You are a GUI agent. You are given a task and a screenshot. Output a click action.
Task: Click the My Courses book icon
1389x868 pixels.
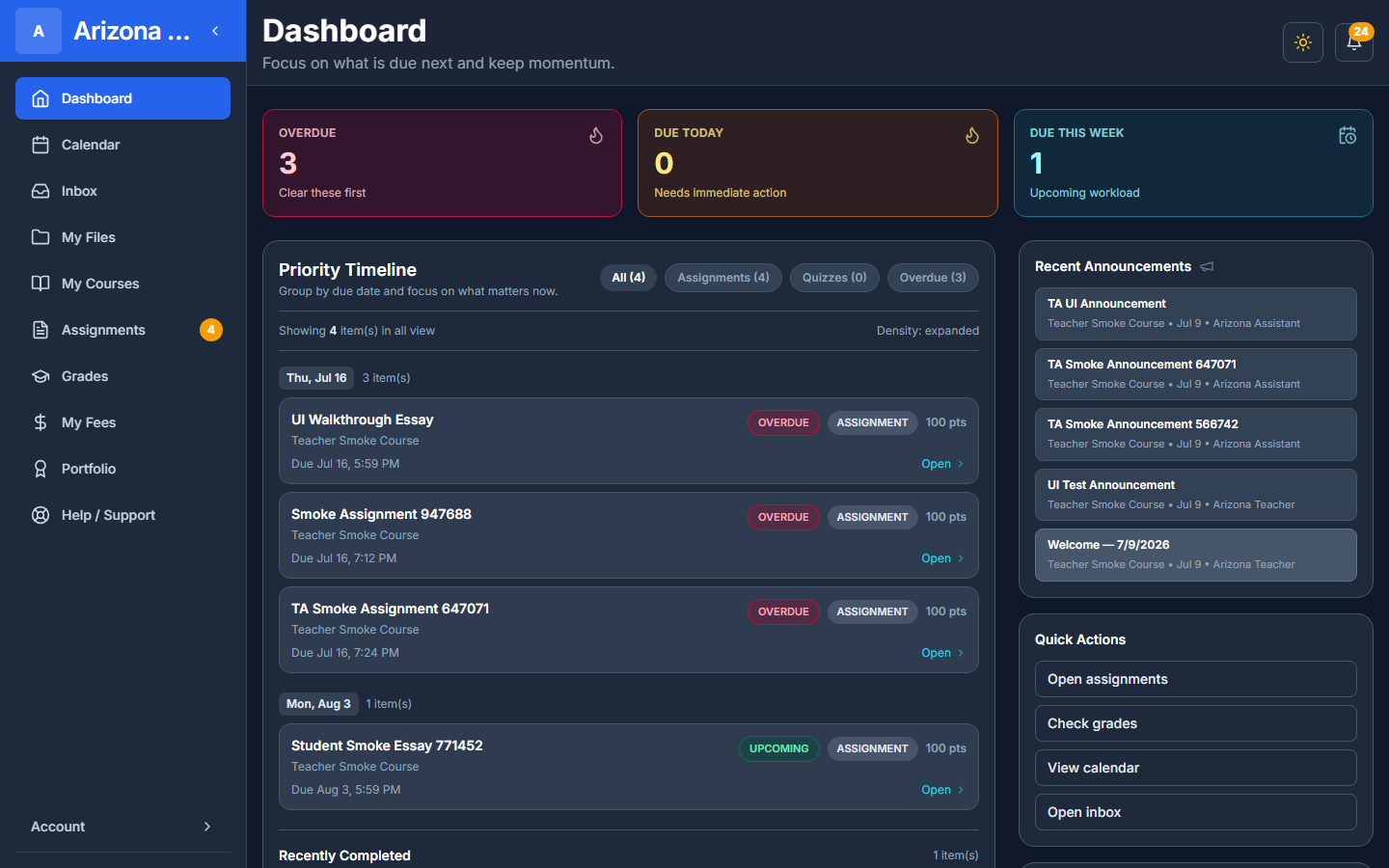41,284
